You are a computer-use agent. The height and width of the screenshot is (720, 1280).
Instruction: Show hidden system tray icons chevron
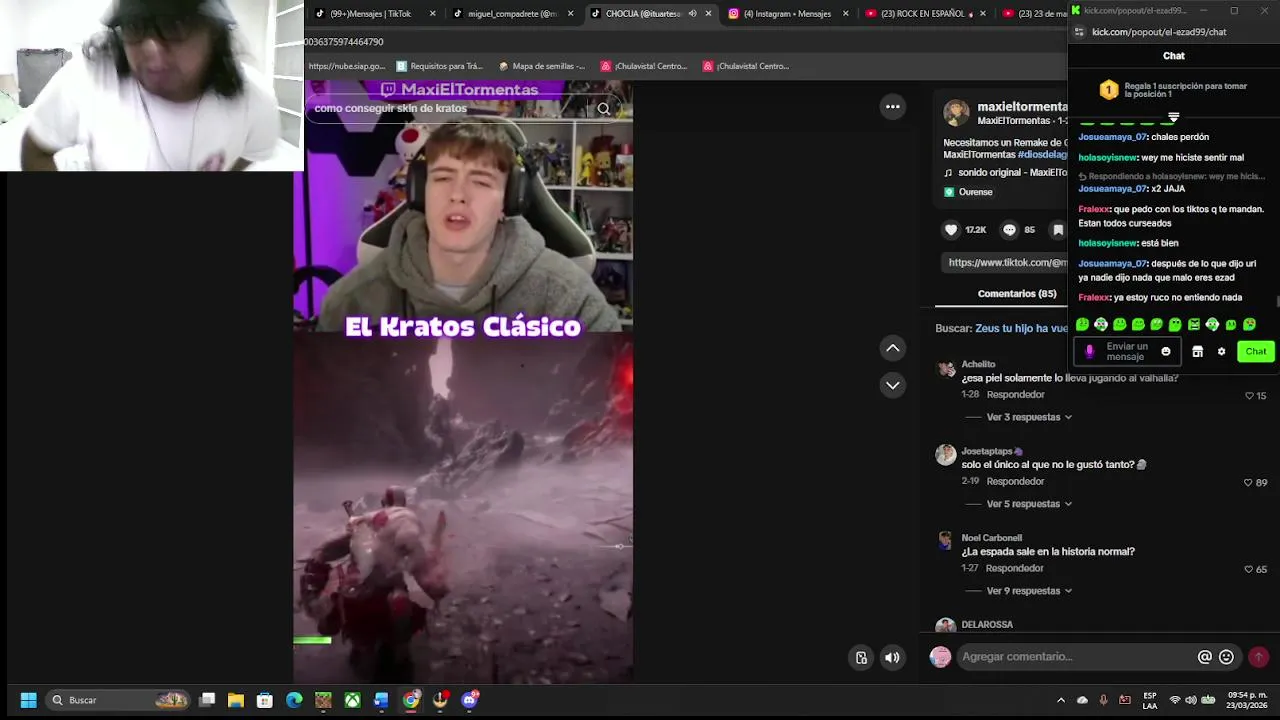click(x=1061, y=700)
